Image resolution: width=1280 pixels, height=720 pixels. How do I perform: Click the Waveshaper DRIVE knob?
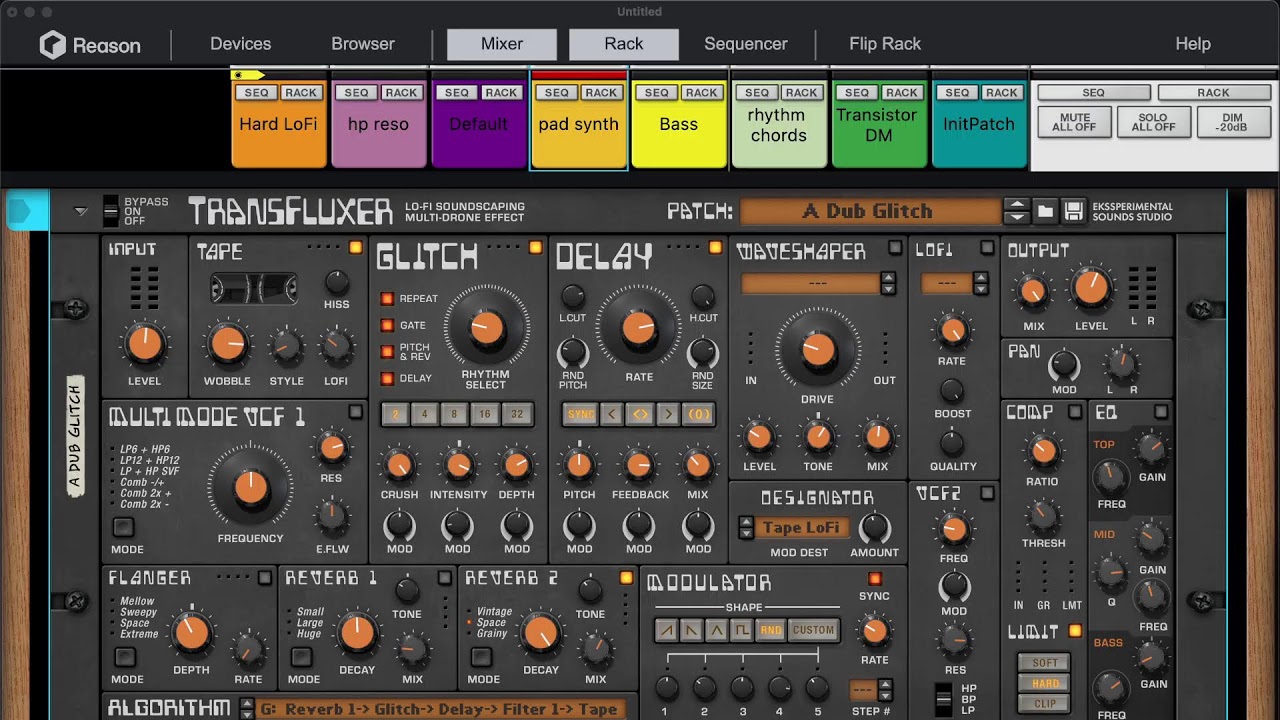tap(817, 349)
